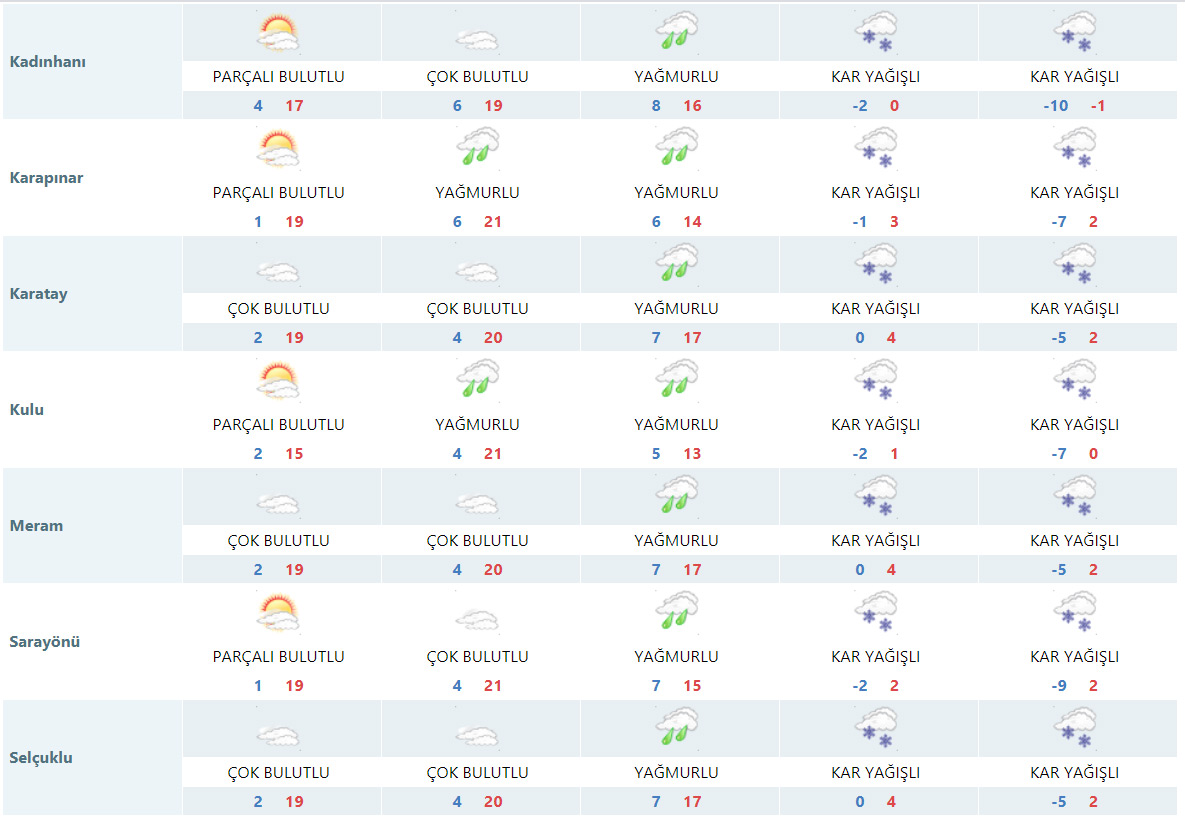Click the rainy icon in Karatay row
The width and height of the screenshot is (1185, 819).
click(676, 265)
